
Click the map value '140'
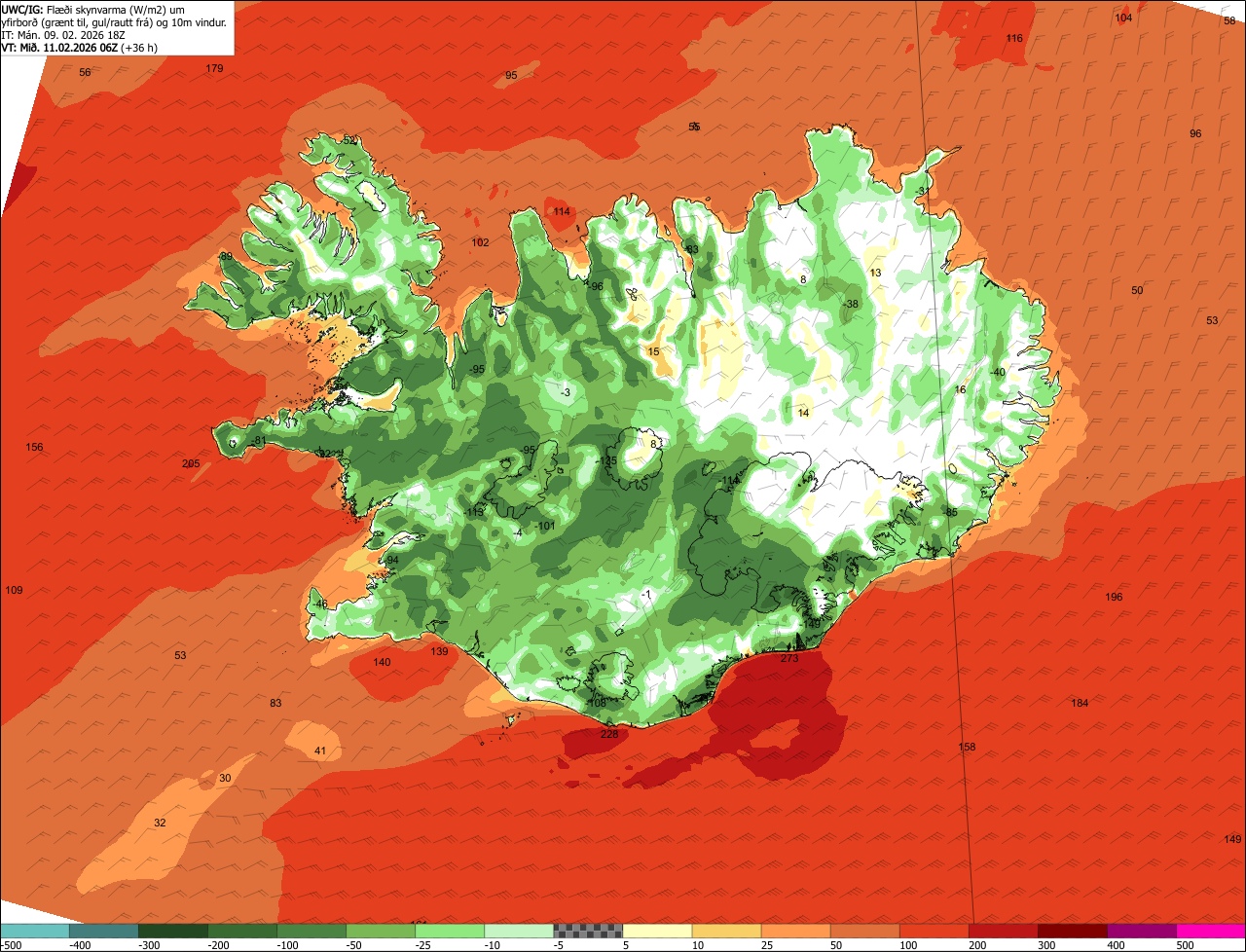tap(382, 662)
